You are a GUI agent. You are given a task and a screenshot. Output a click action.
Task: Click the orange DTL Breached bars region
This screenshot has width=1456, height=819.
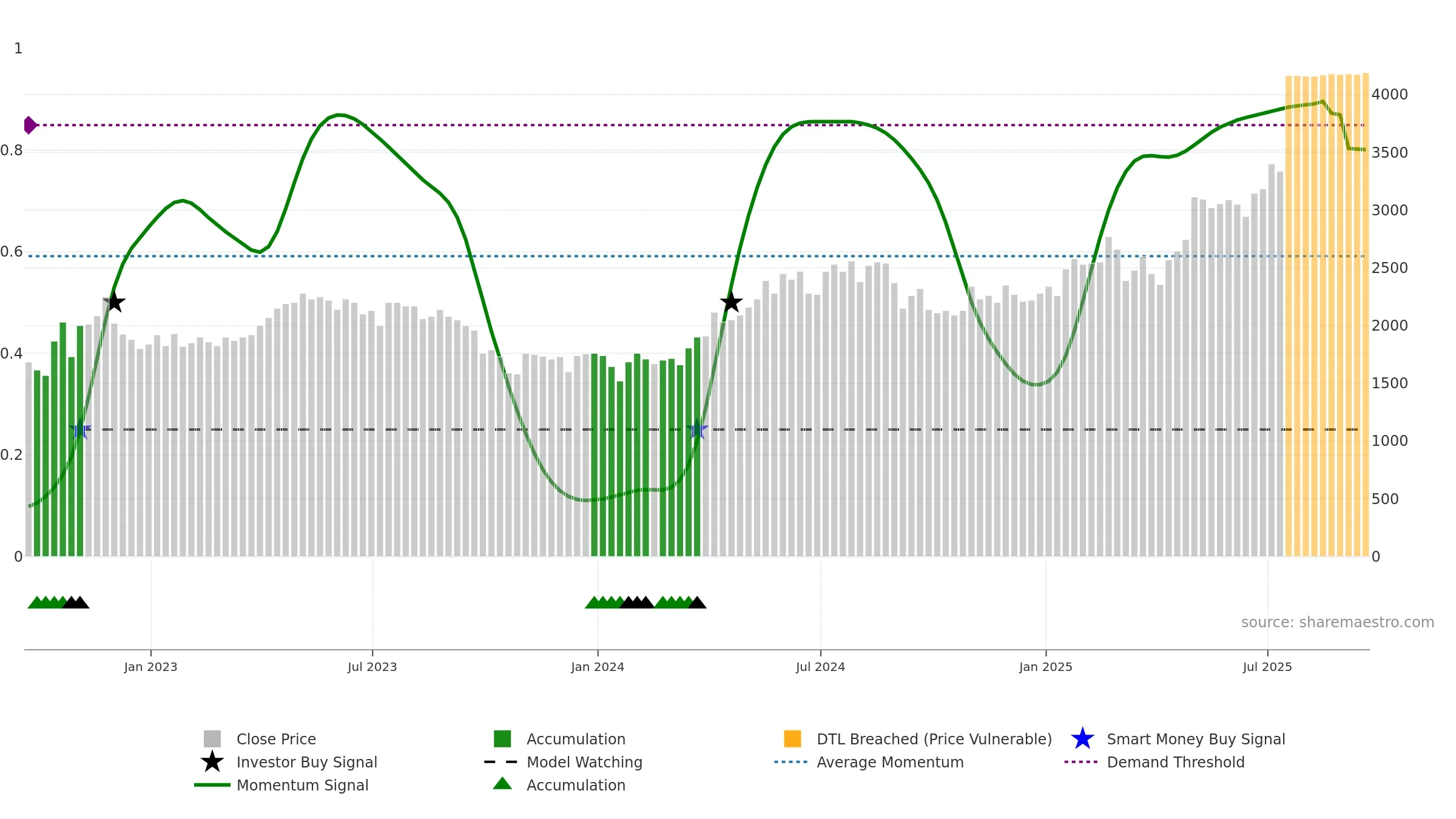pyautogui.click(x=1327, y=315)
